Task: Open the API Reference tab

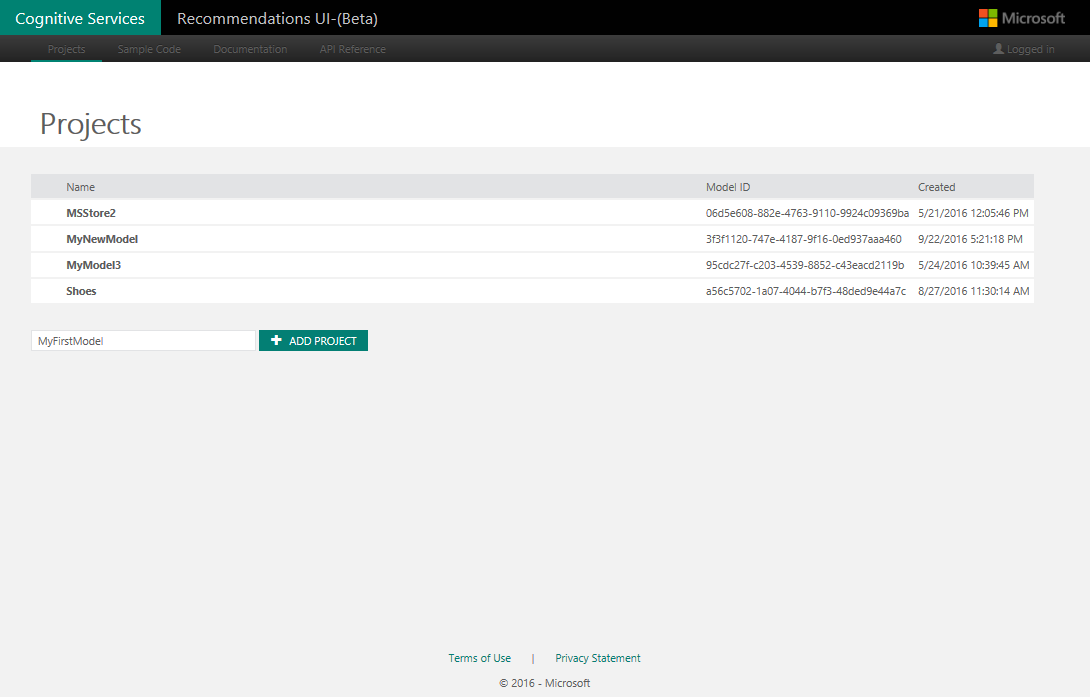Action: 352,49
